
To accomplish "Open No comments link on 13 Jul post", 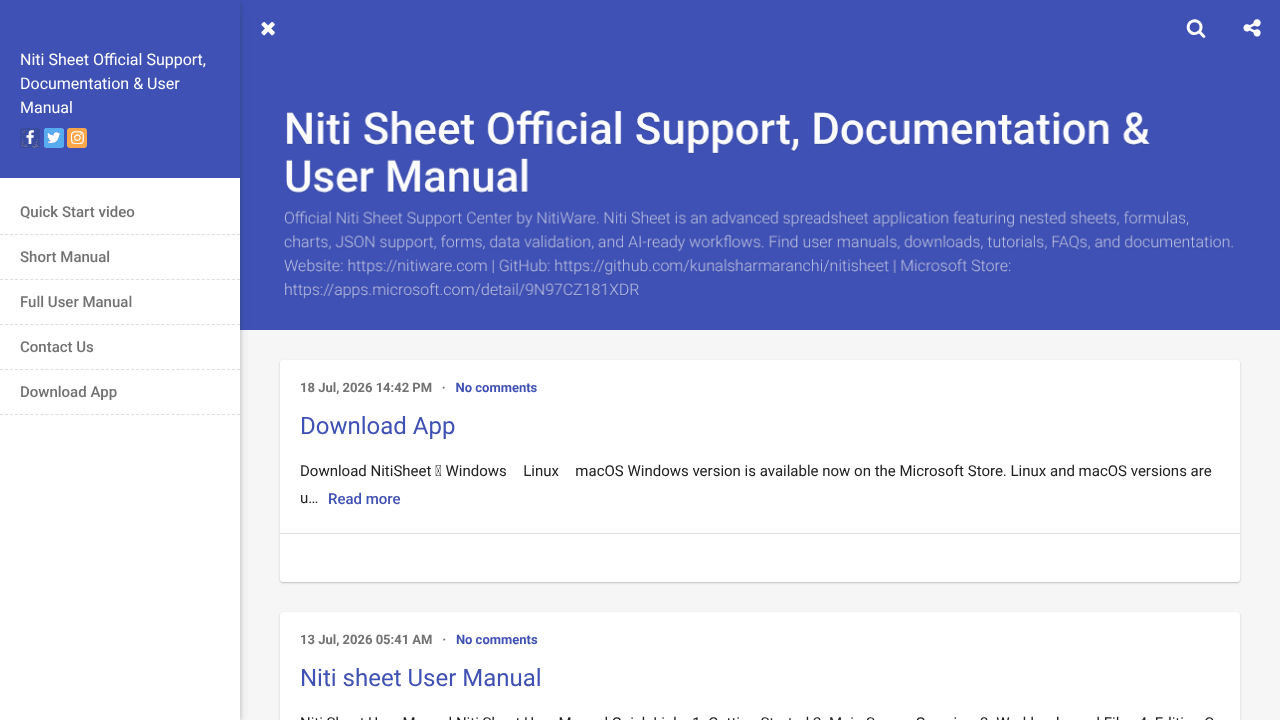I will point(497,640).
